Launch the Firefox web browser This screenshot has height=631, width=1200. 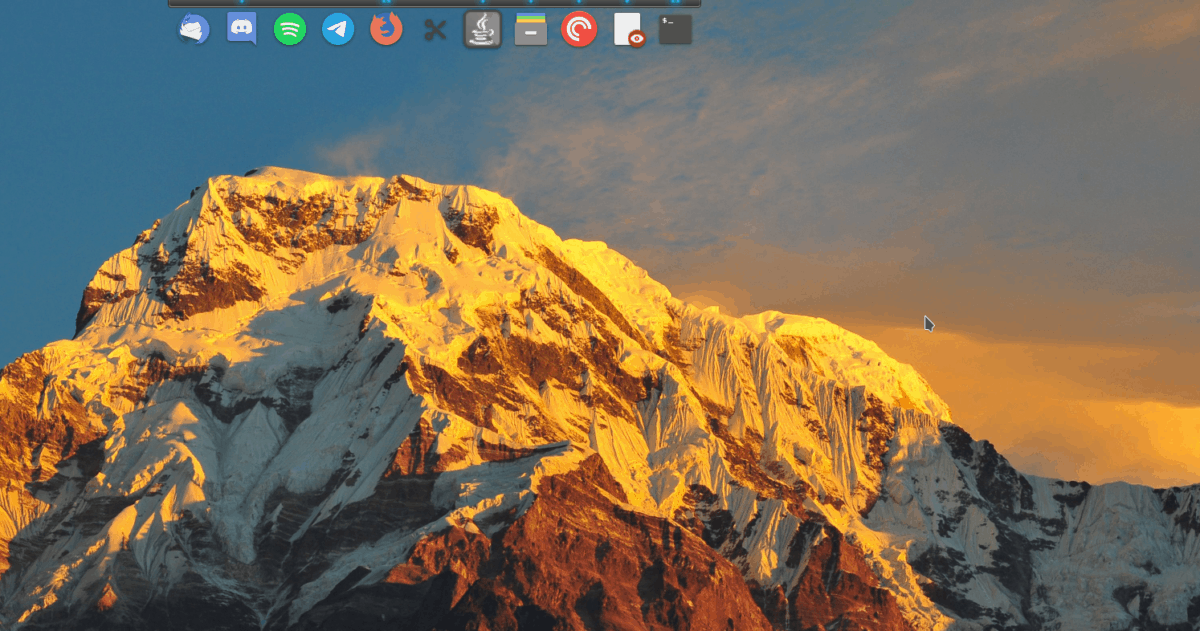(x=385, y=31)
